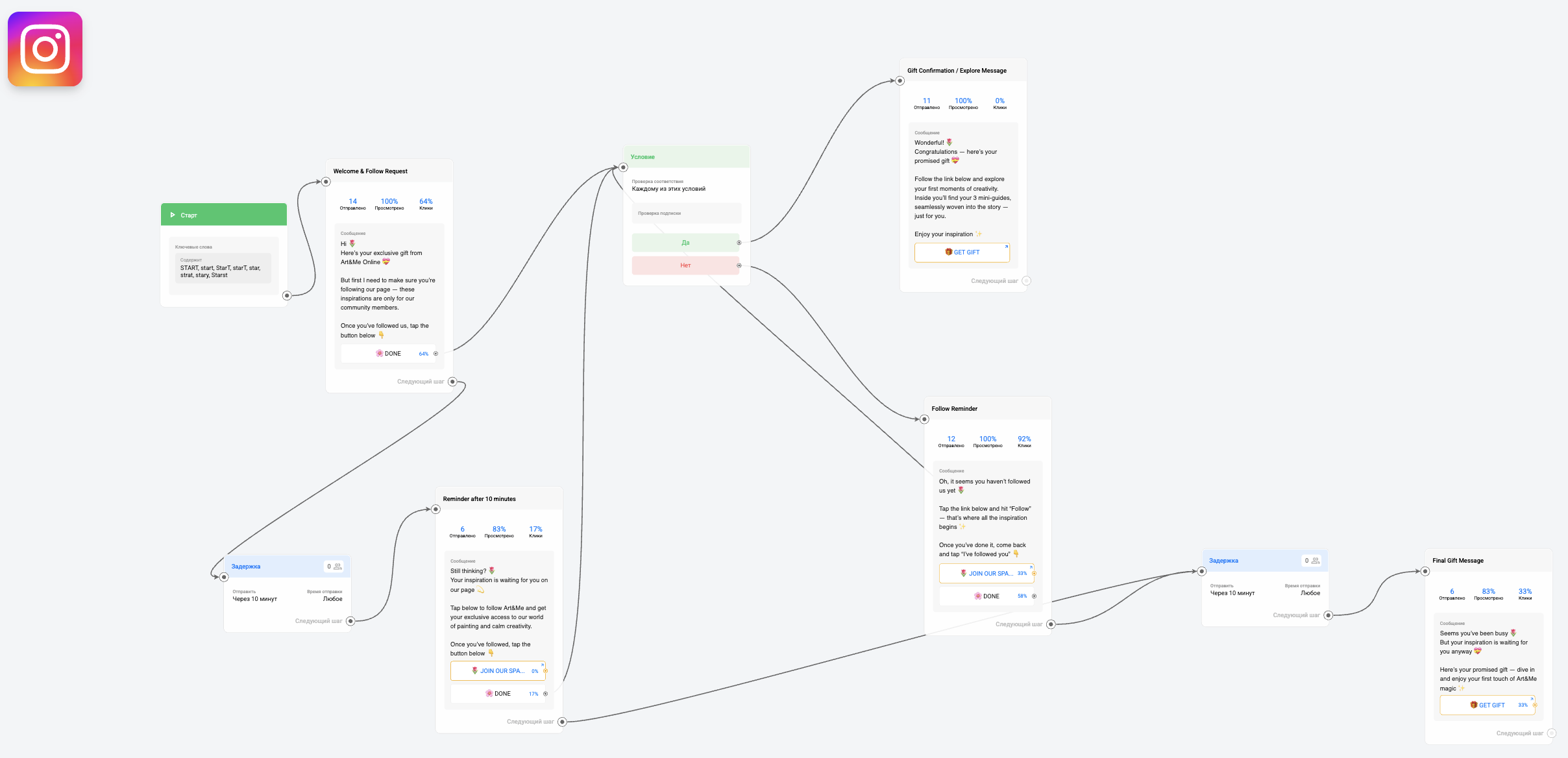Click subscriber count icon in Задержка before Reminder after 10 minutes
This screenshot has width=1568, height=758.
point(337,567)
